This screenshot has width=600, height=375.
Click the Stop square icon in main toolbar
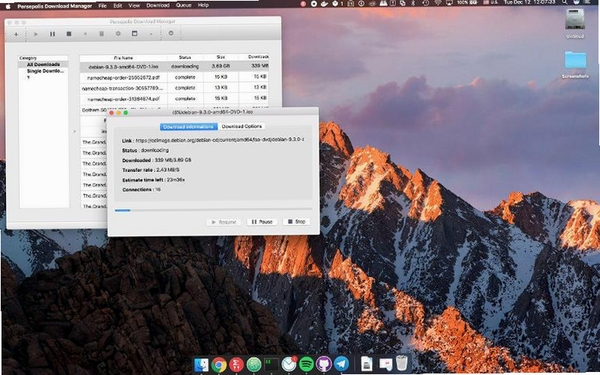click(69, 34)
